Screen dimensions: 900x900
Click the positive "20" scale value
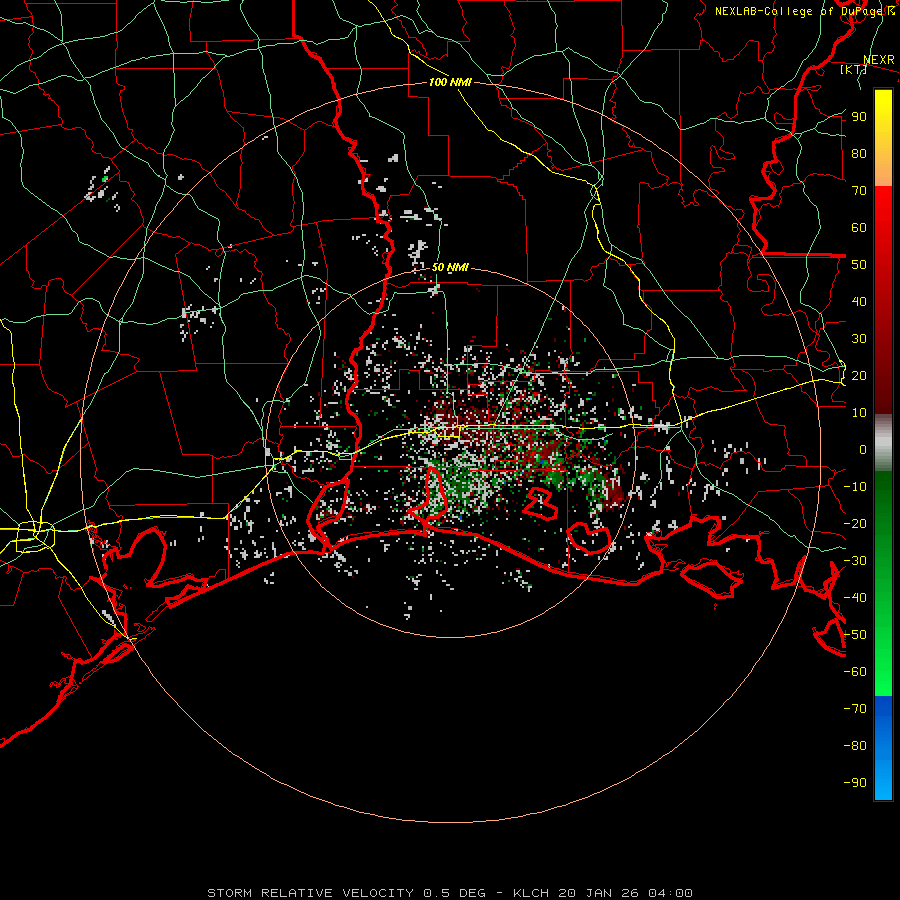click(859, 375)
